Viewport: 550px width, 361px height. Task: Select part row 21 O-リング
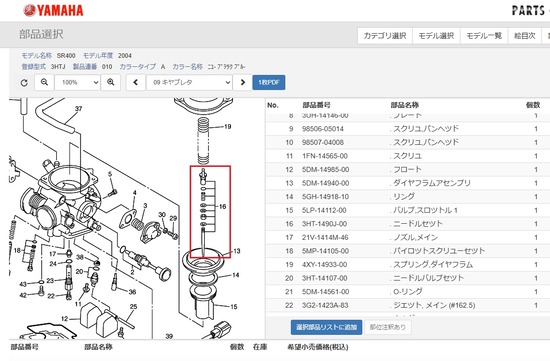tap(408, 292)
